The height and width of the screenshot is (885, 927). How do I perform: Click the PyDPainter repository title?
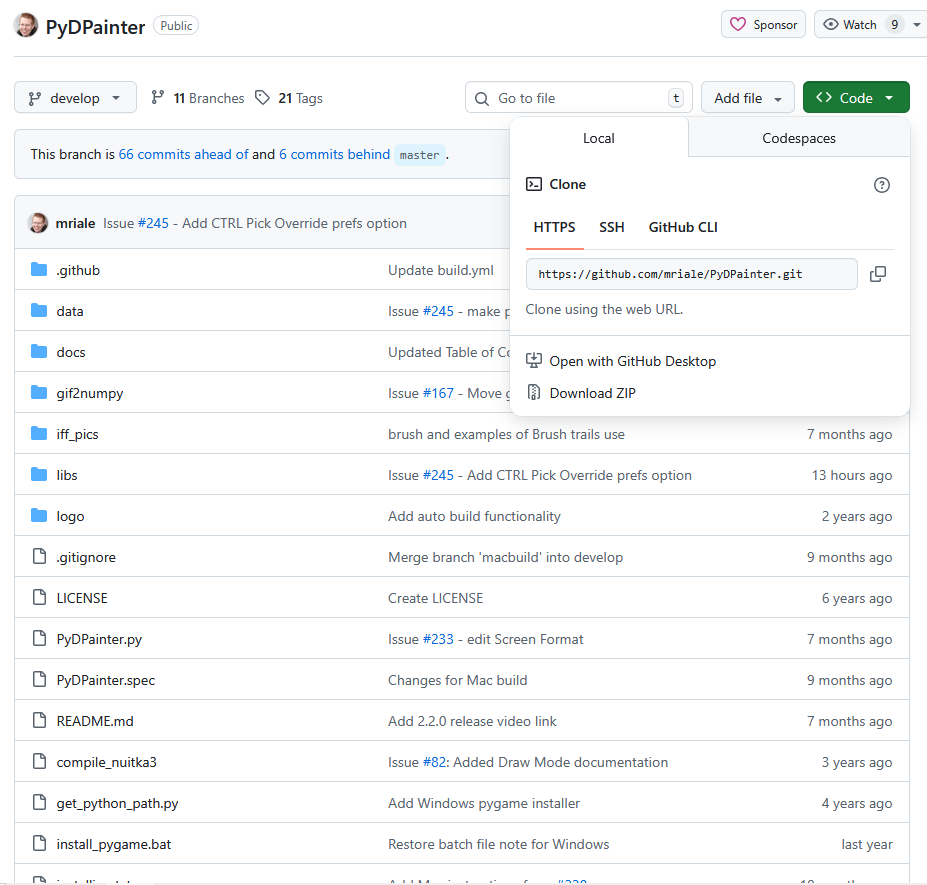pyautogui.click(x=95, y=27)
